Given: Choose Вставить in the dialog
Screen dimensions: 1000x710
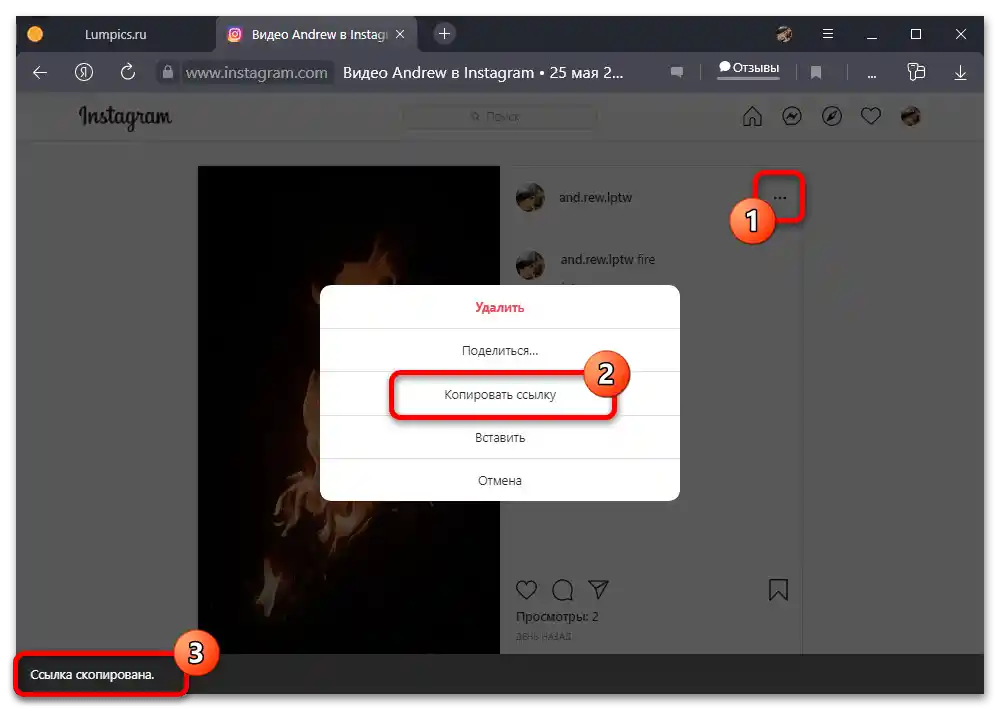Looking at the screenshot, I should tap(499, 438).
